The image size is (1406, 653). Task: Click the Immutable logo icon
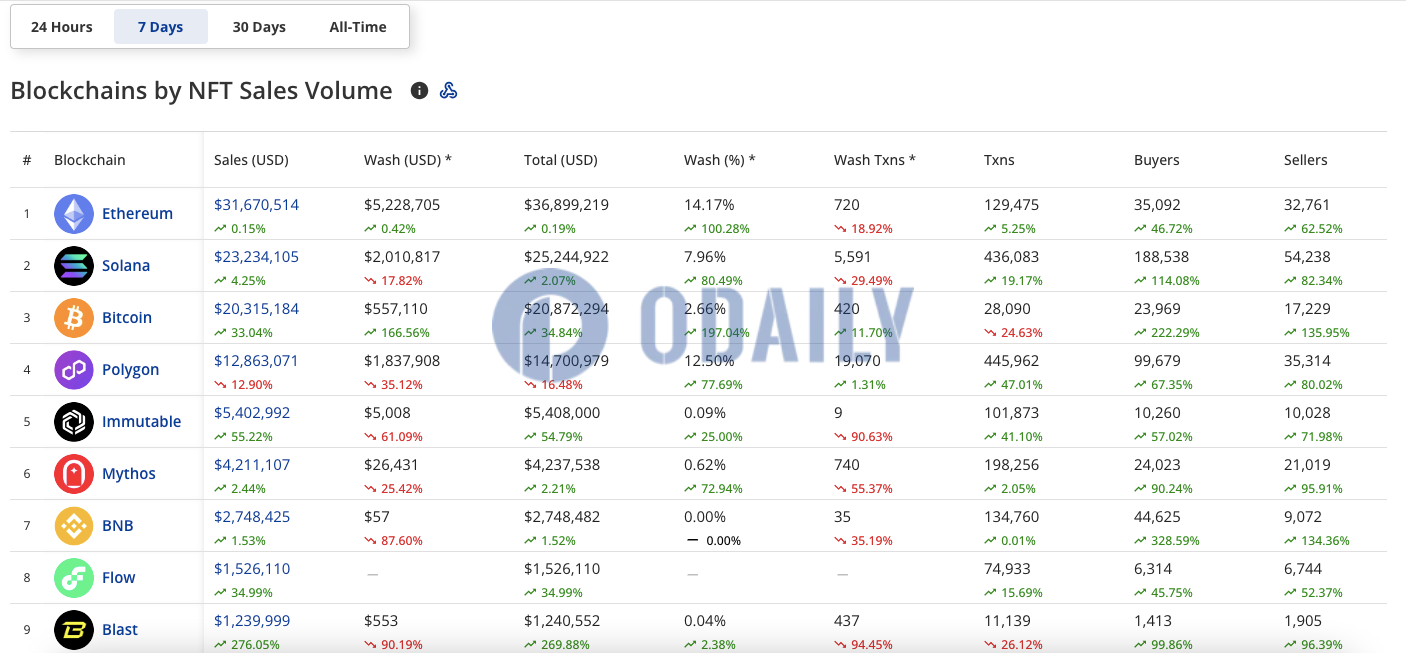coord(74,422)
